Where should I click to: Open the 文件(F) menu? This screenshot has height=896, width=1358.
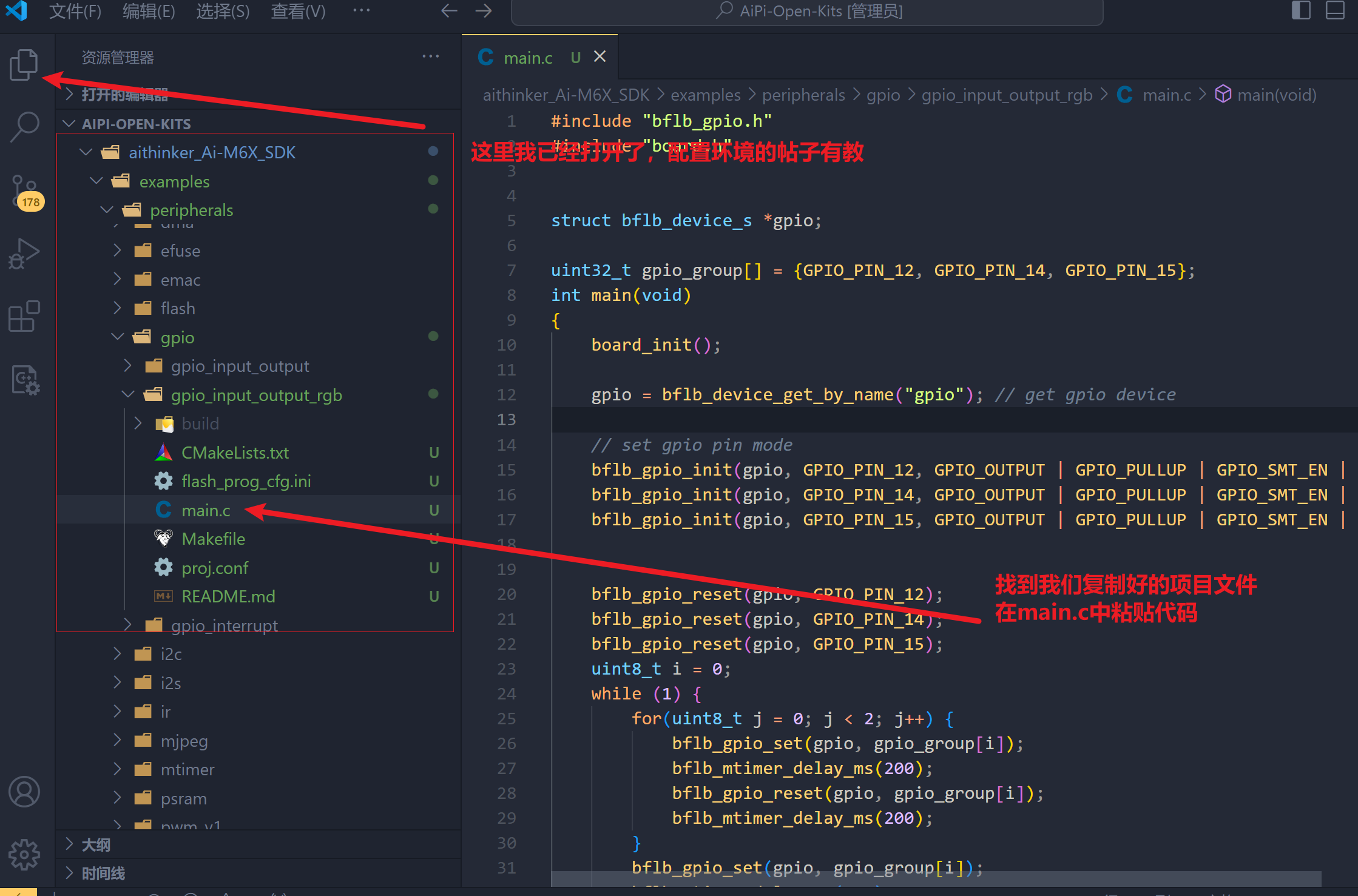coord(75,11)
